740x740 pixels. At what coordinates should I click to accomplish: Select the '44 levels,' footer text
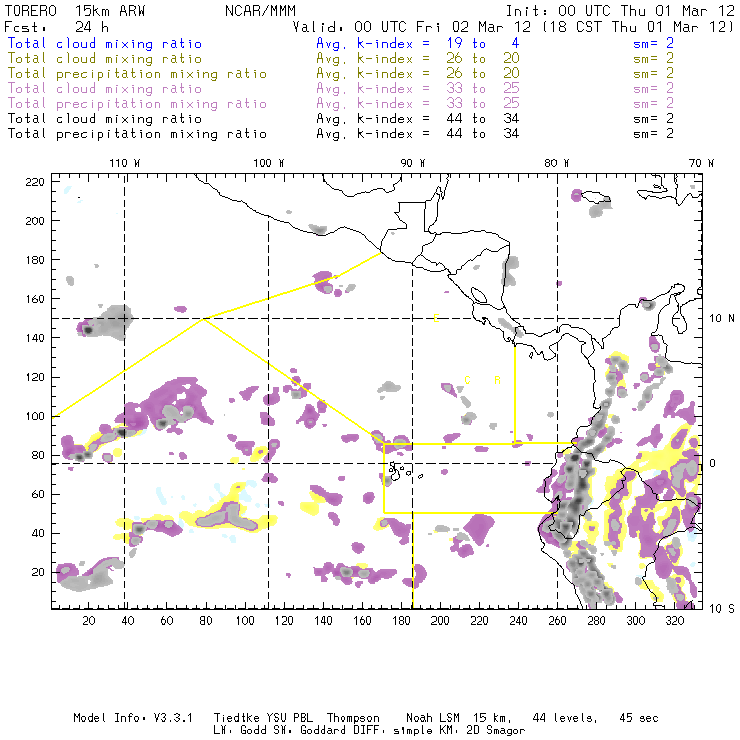[565, 718]
